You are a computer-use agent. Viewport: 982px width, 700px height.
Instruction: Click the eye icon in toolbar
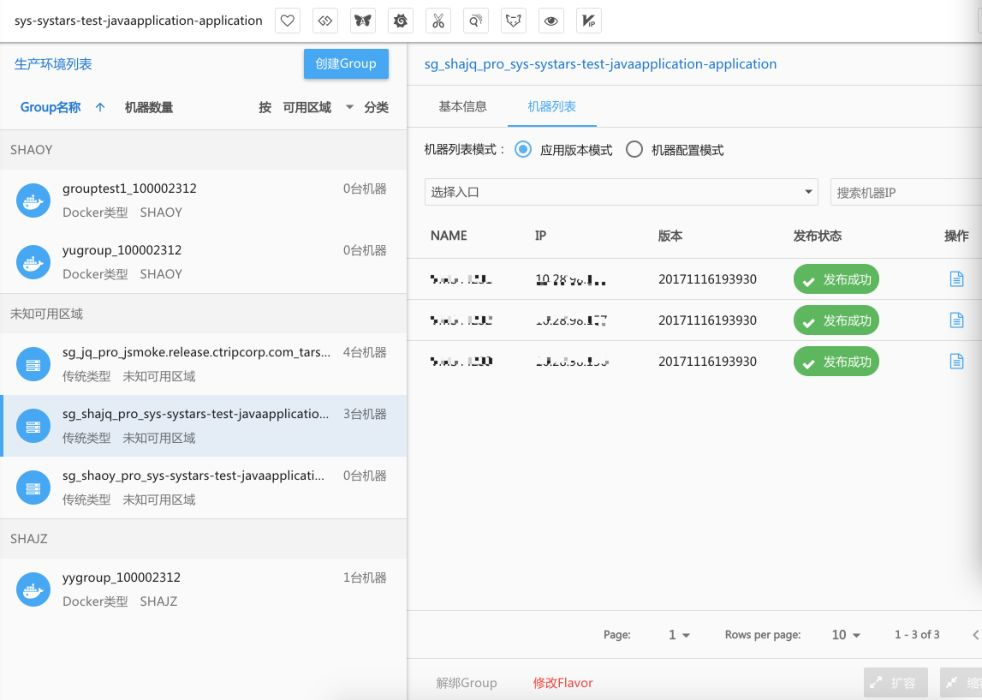tap(550, 21)
